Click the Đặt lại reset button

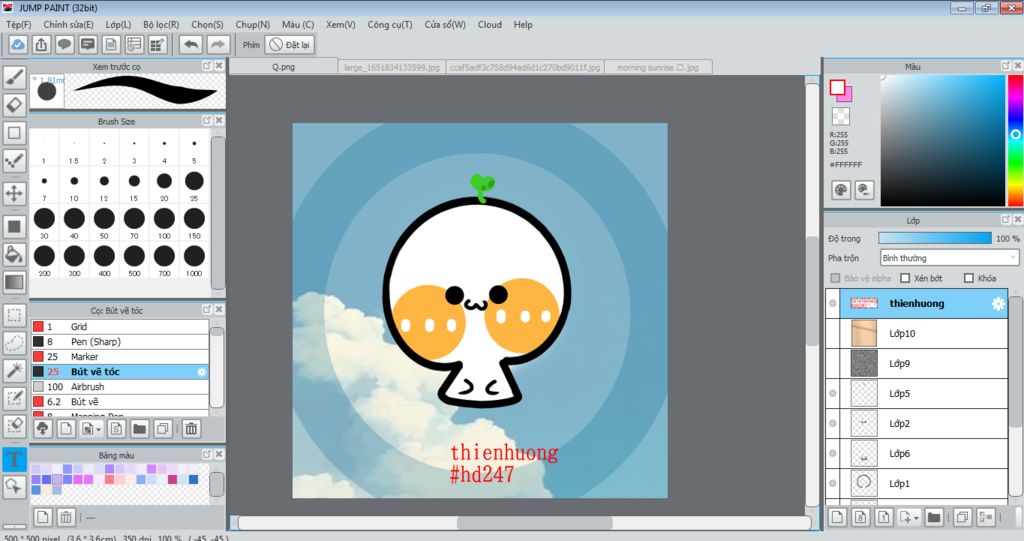pos(290,44)
